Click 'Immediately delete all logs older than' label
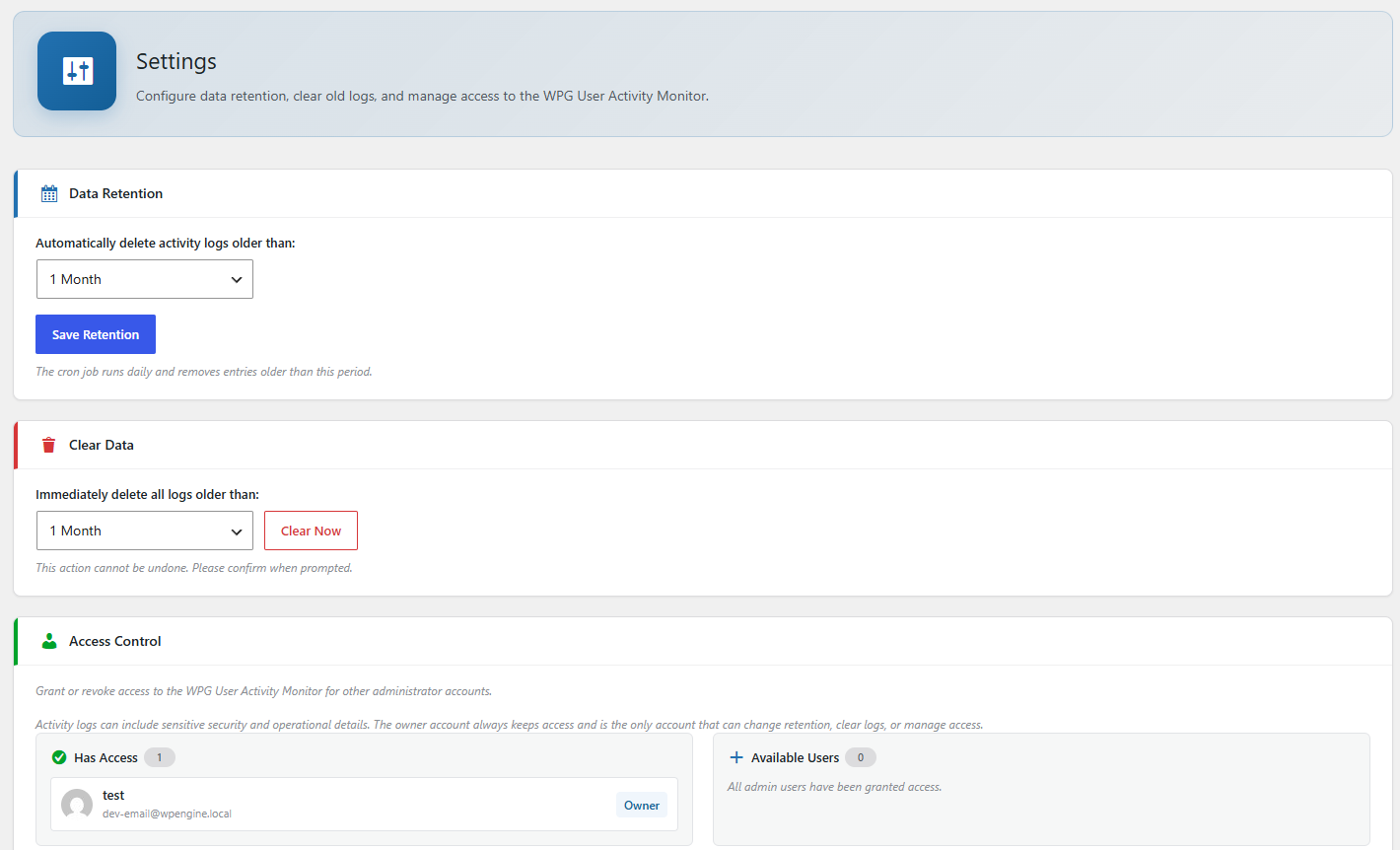1400x850 pixels. click(x=147, y=494)
